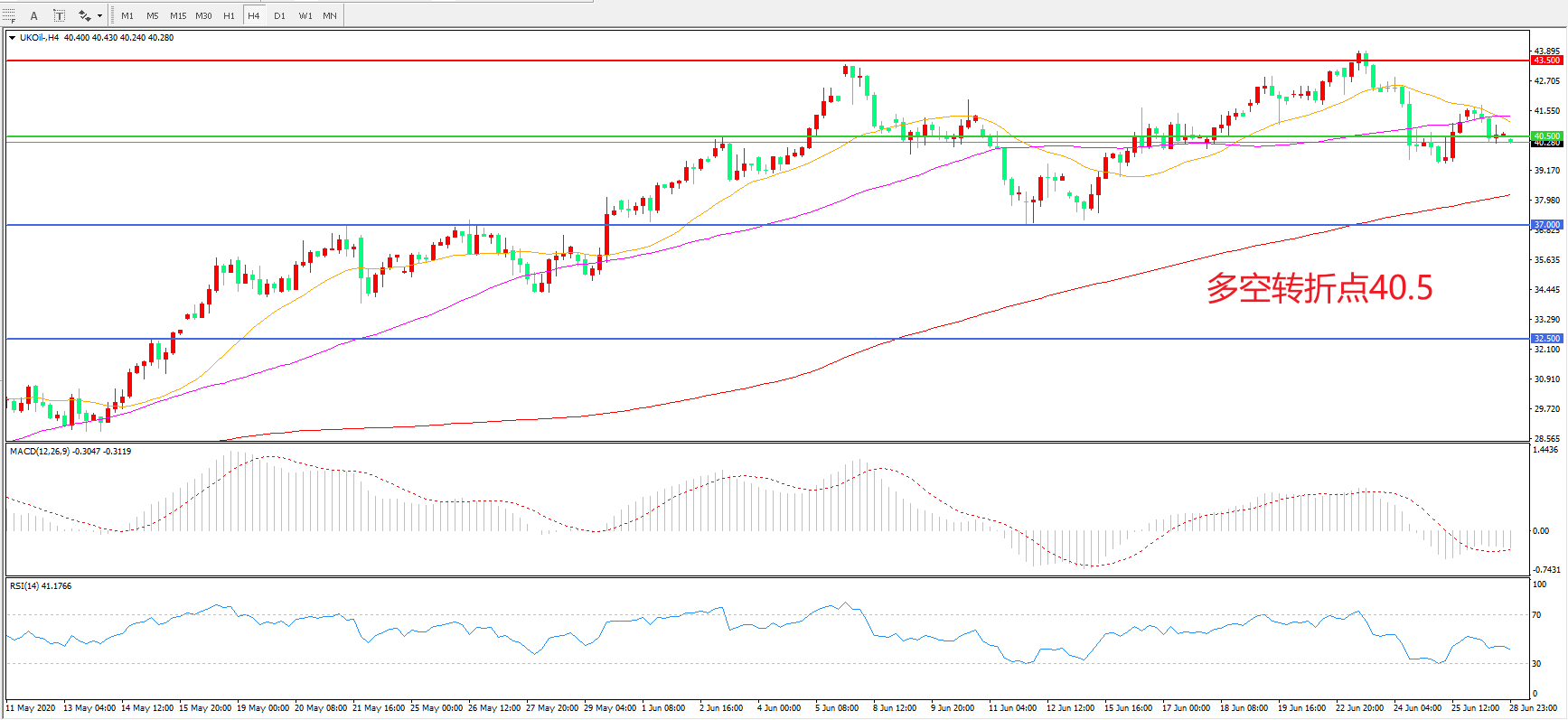Select the Text Label tool
1568x720 pixels.
point(59,15)
